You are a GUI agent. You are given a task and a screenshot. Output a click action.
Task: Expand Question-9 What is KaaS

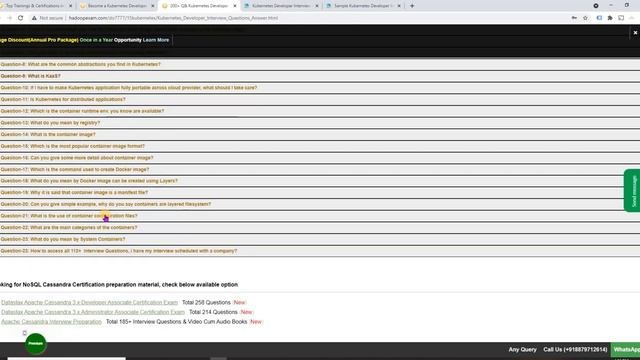click(x=320, y=76)
